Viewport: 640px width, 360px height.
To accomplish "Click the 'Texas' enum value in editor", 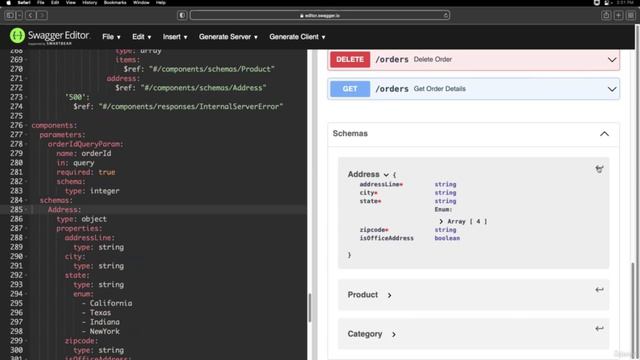I will 100,313.
